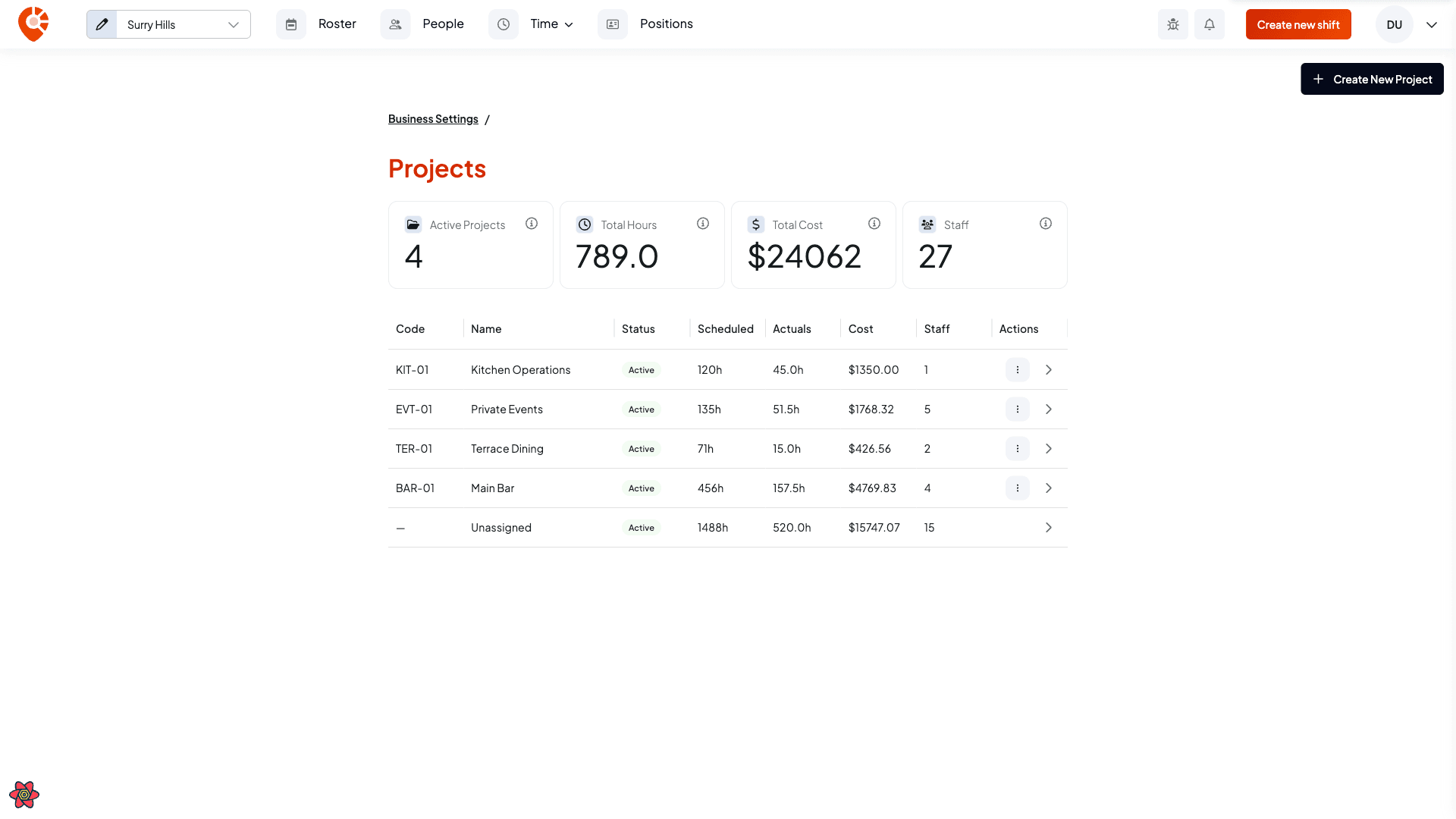Click the Kitchen Operations project name

click(x=520, y=370)
